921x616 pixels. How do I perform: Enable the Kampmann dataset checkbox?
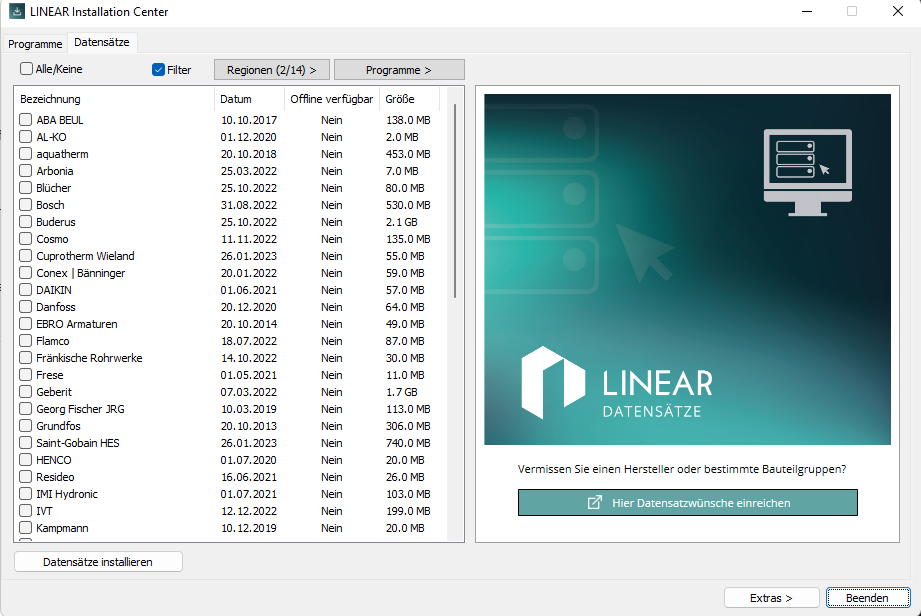(x=26, y=529)
